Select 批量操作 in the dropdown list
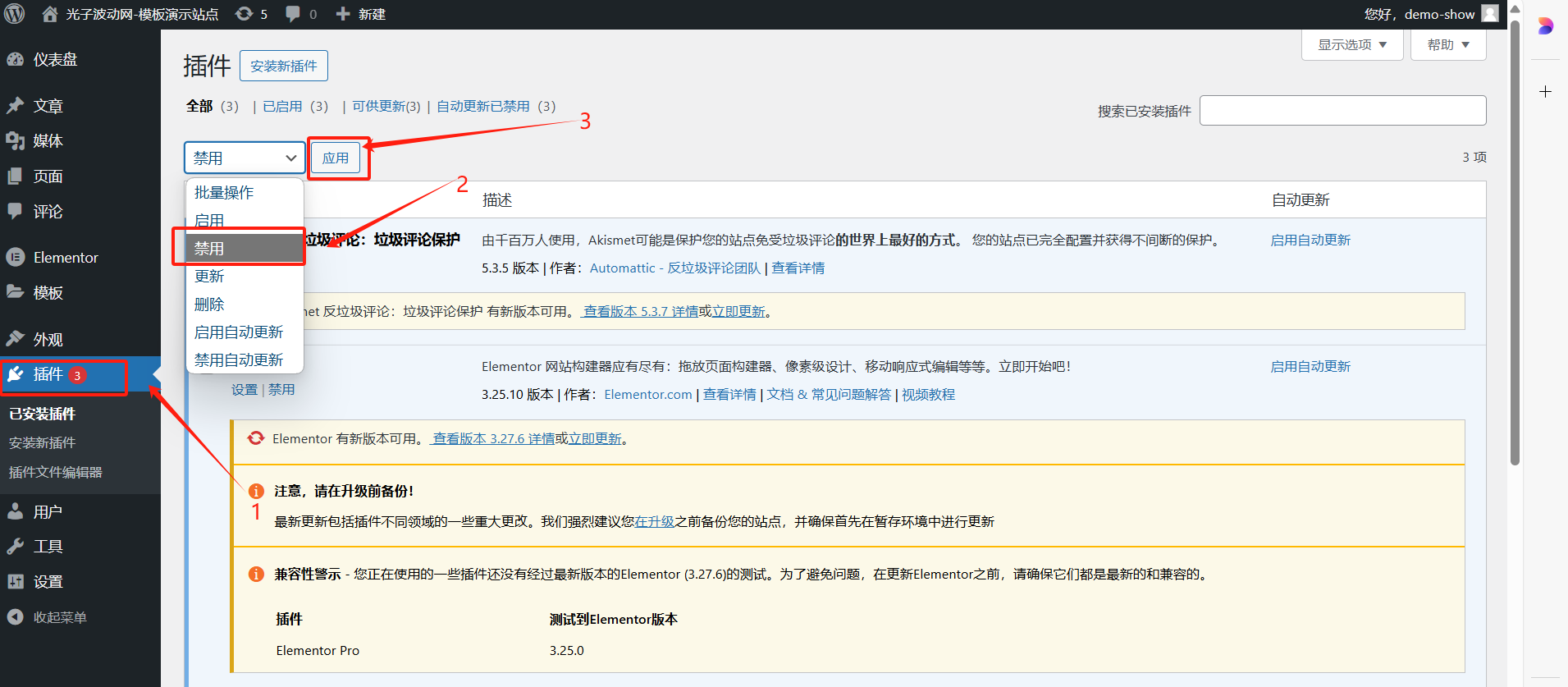This screenshot has height=687, width=1568. (245, 192)
